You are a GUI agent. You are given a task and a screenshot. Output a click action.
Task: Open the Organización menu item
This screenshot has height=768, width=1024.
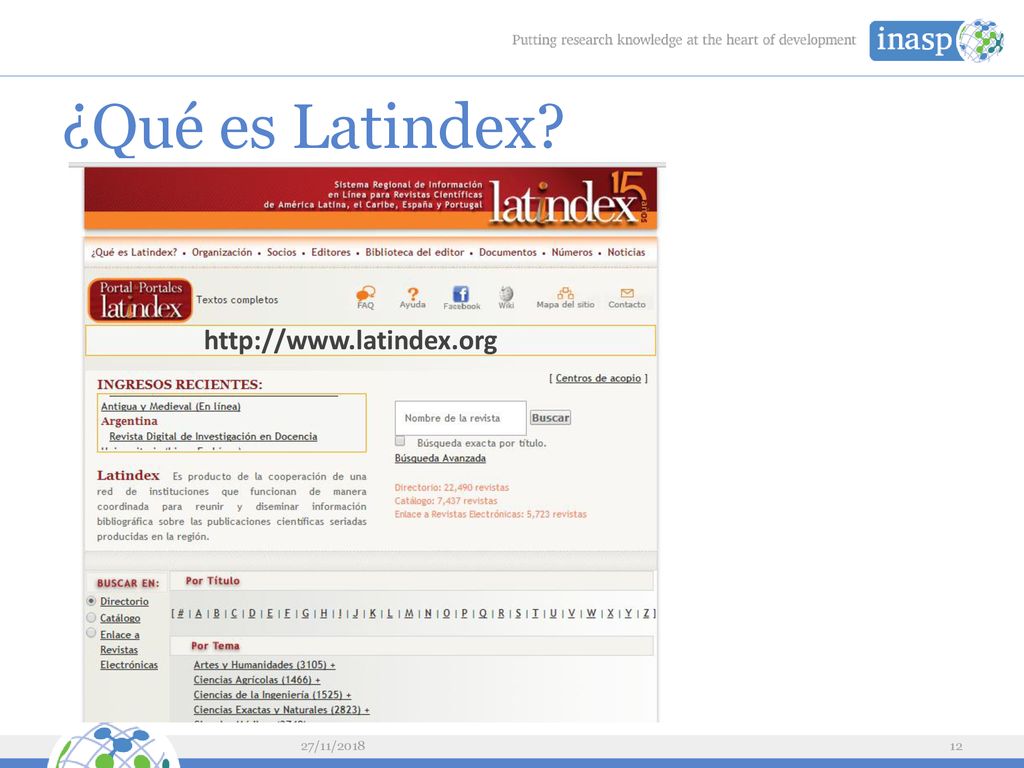coord(222,252)
